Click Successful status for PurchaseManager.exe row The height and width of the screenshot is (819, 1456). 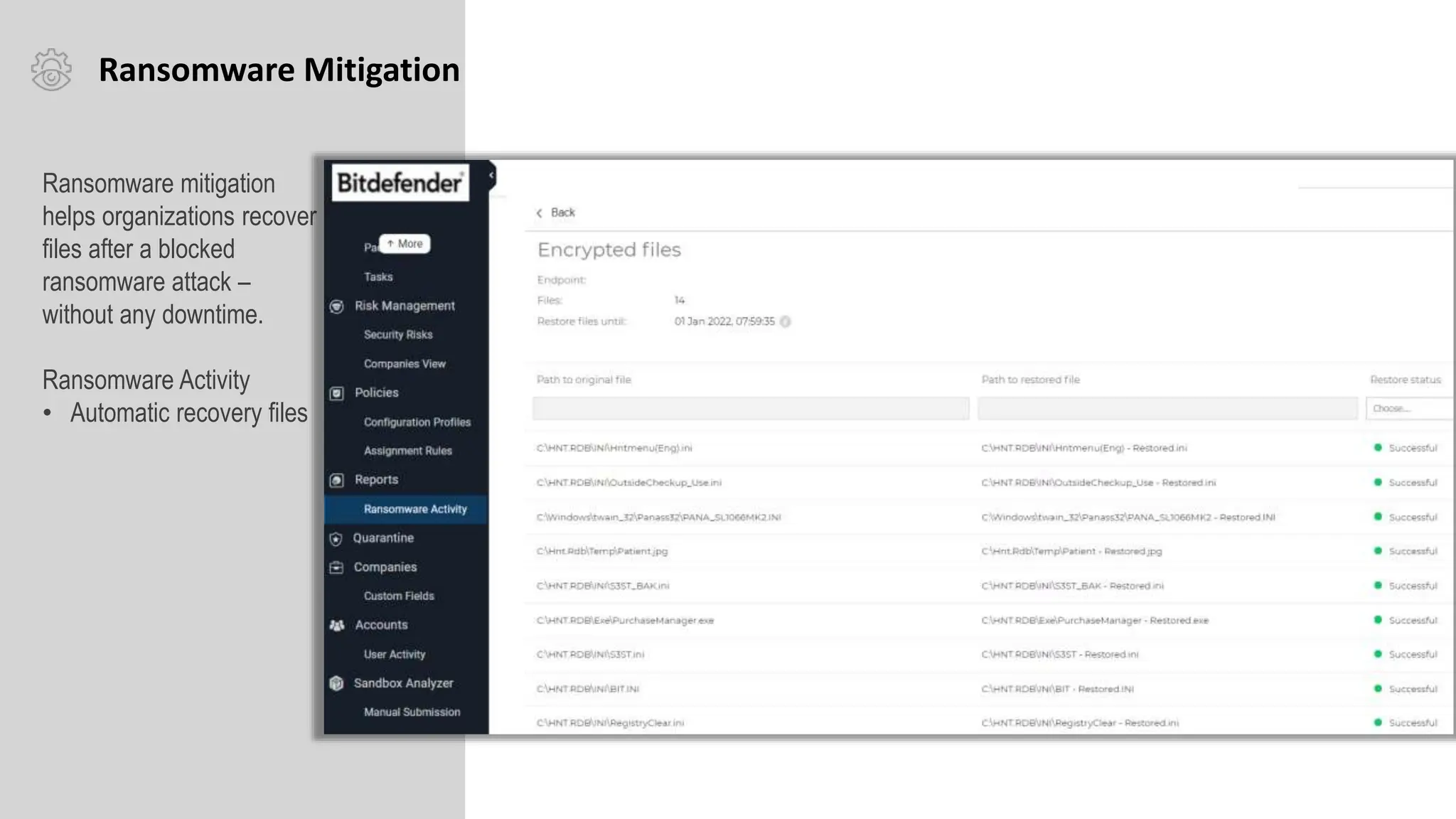(x=1406, y=621)
